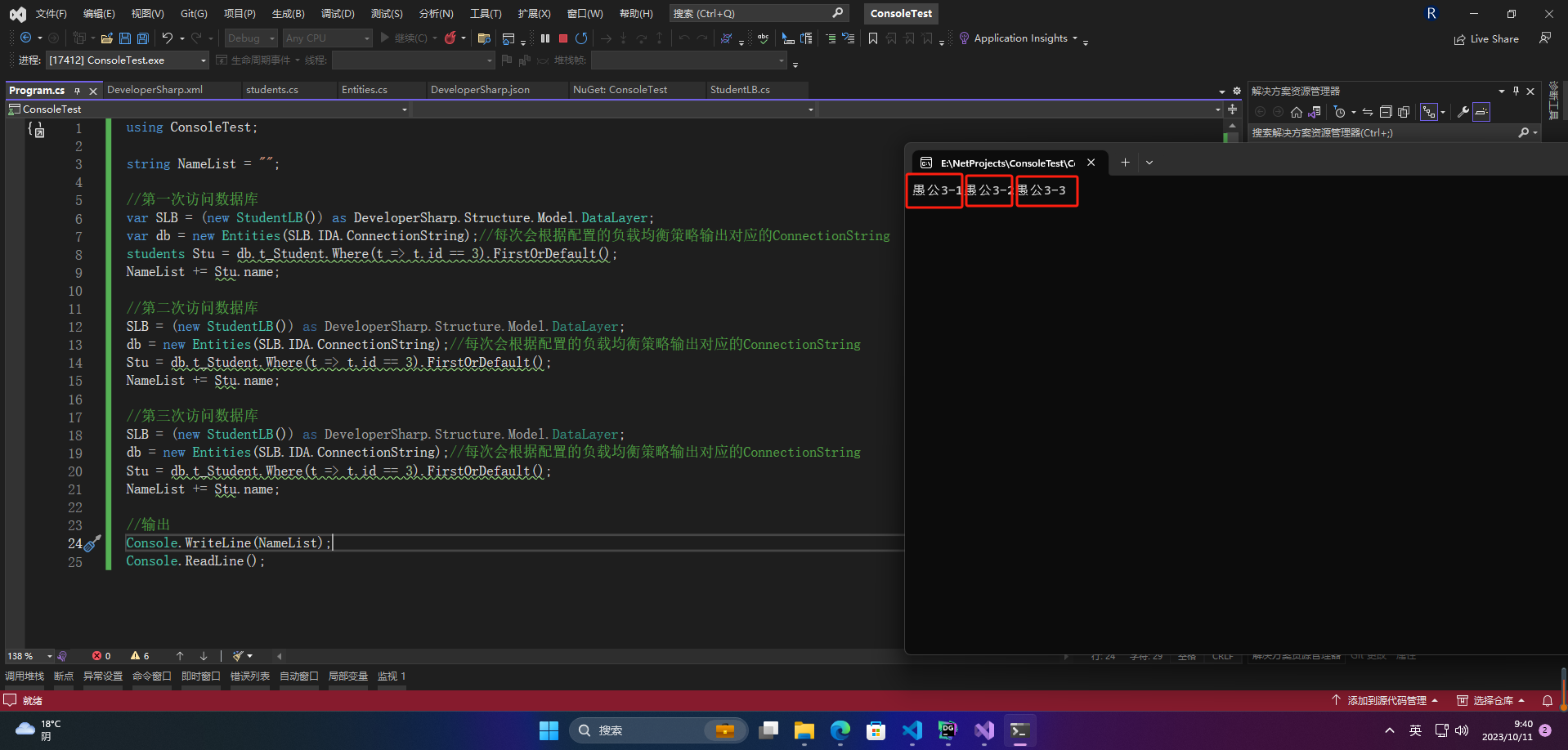Open editor tab settings gear icon

[1237, 91]
